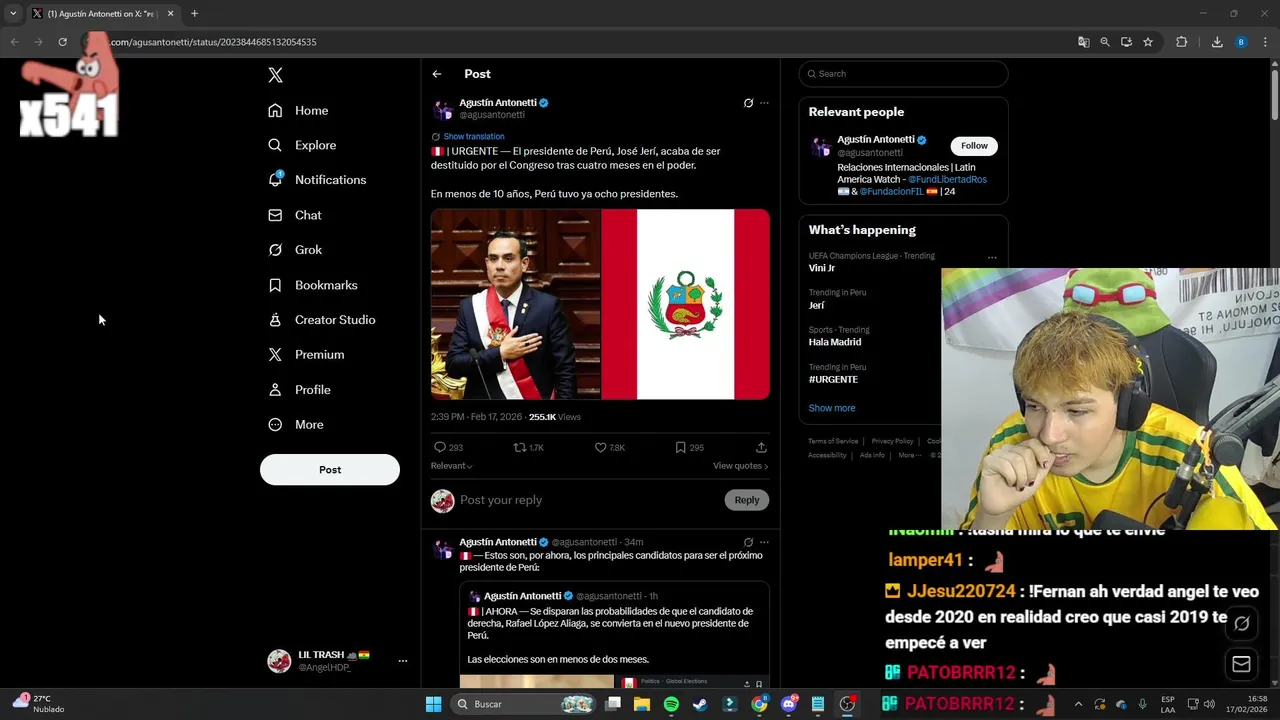This screenshot has height=720, width=1280.
Task: Click the translate page icon
Action: pos(1083,42)
